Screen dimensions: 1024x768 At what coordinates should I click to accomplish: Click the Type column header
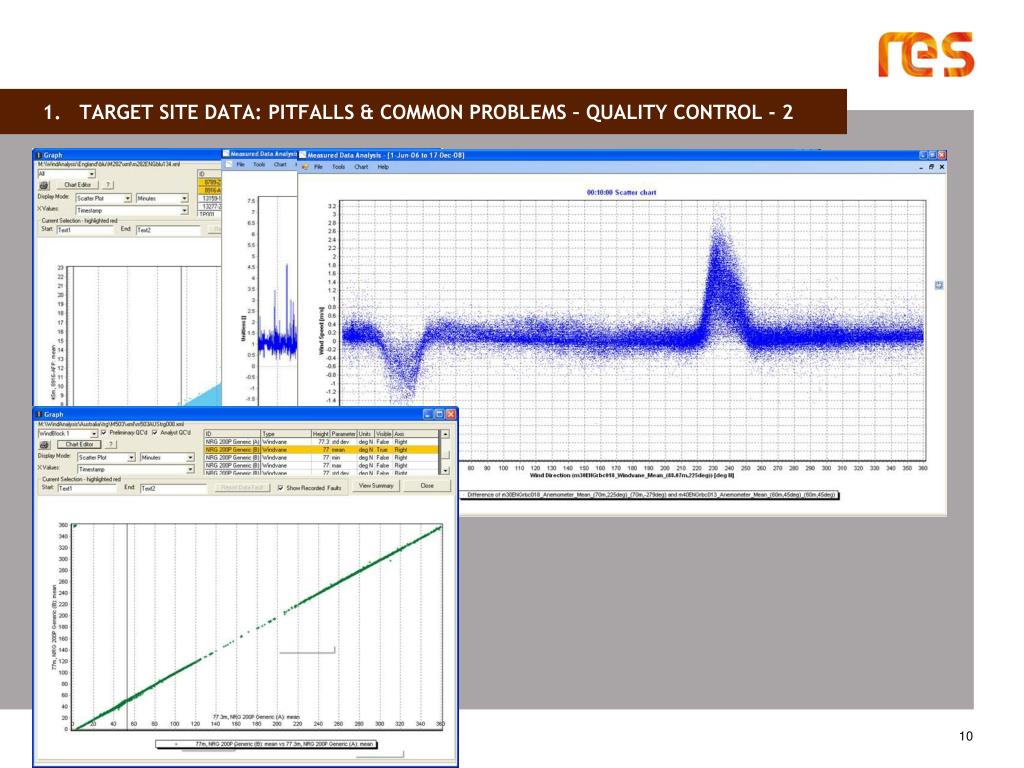pyautogui.click(x=286, y=434)
